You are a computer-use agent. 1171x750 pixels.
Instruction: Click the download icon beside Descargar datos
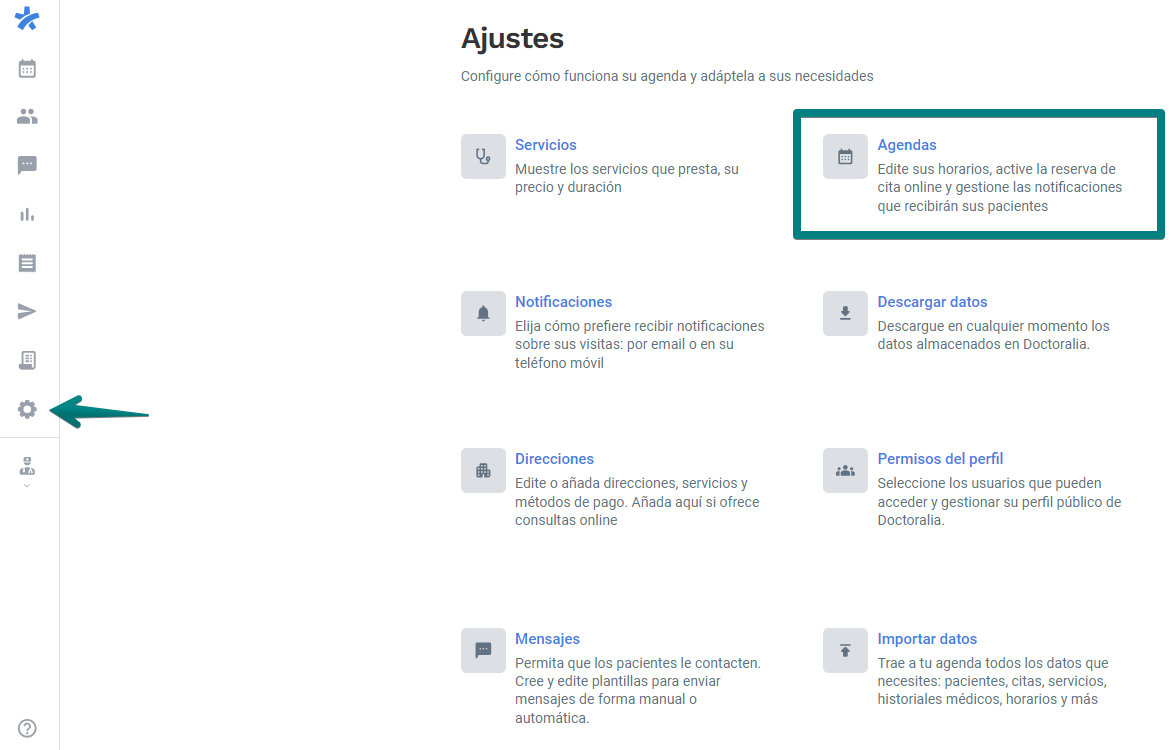click(x=845, y=313)
